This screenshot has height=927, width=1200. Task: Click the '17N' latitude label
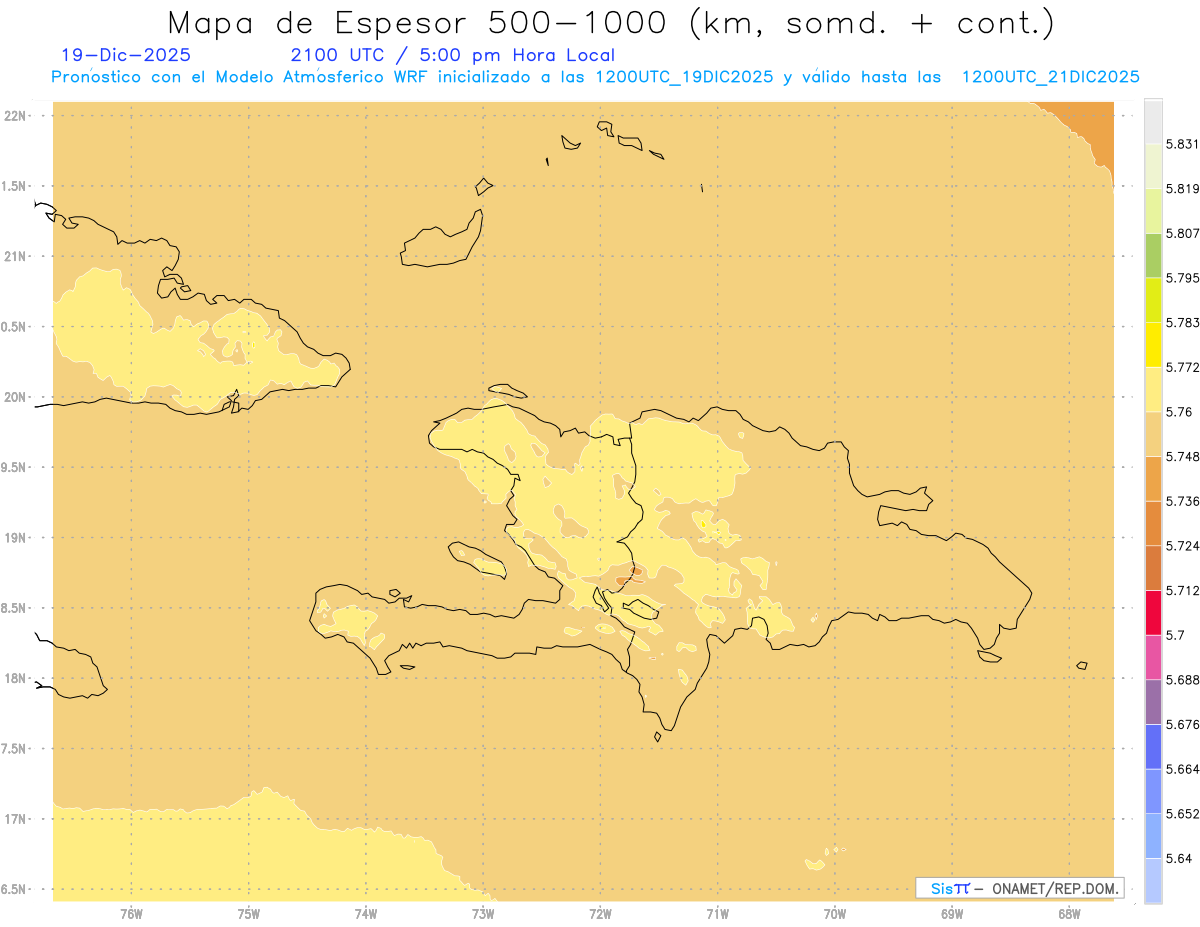pyautogui.click(x=15, y=819)
